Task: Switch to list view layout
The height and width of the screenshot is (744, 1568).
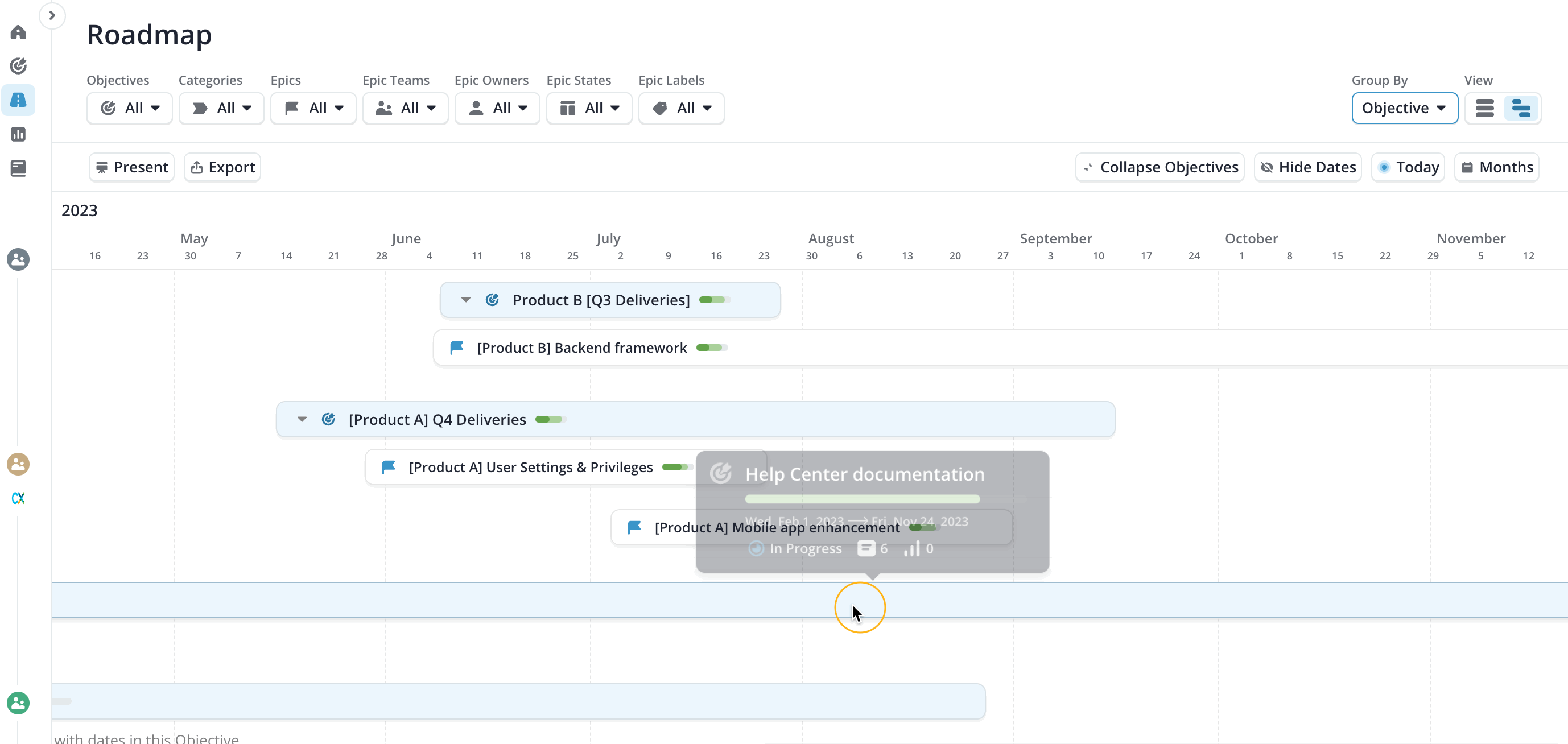Action: 1484,108
